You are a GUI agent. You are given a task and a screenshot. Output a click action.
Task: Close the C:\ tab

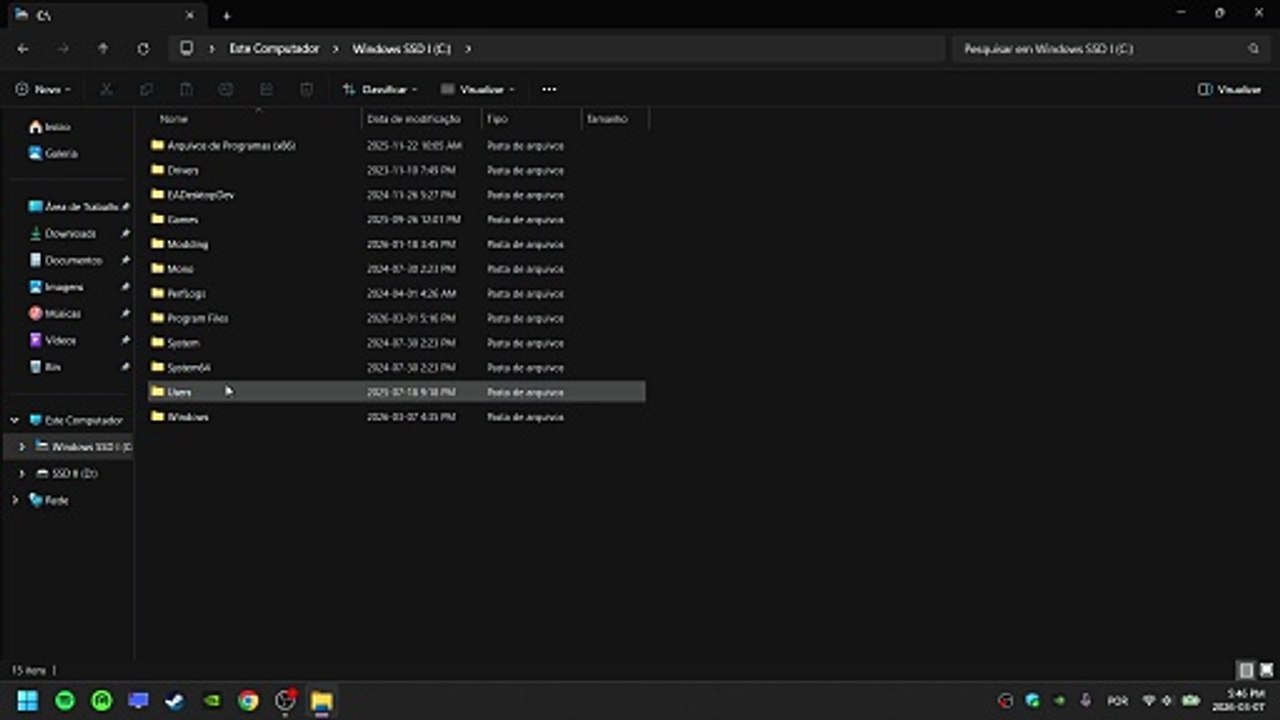(190, 15)
